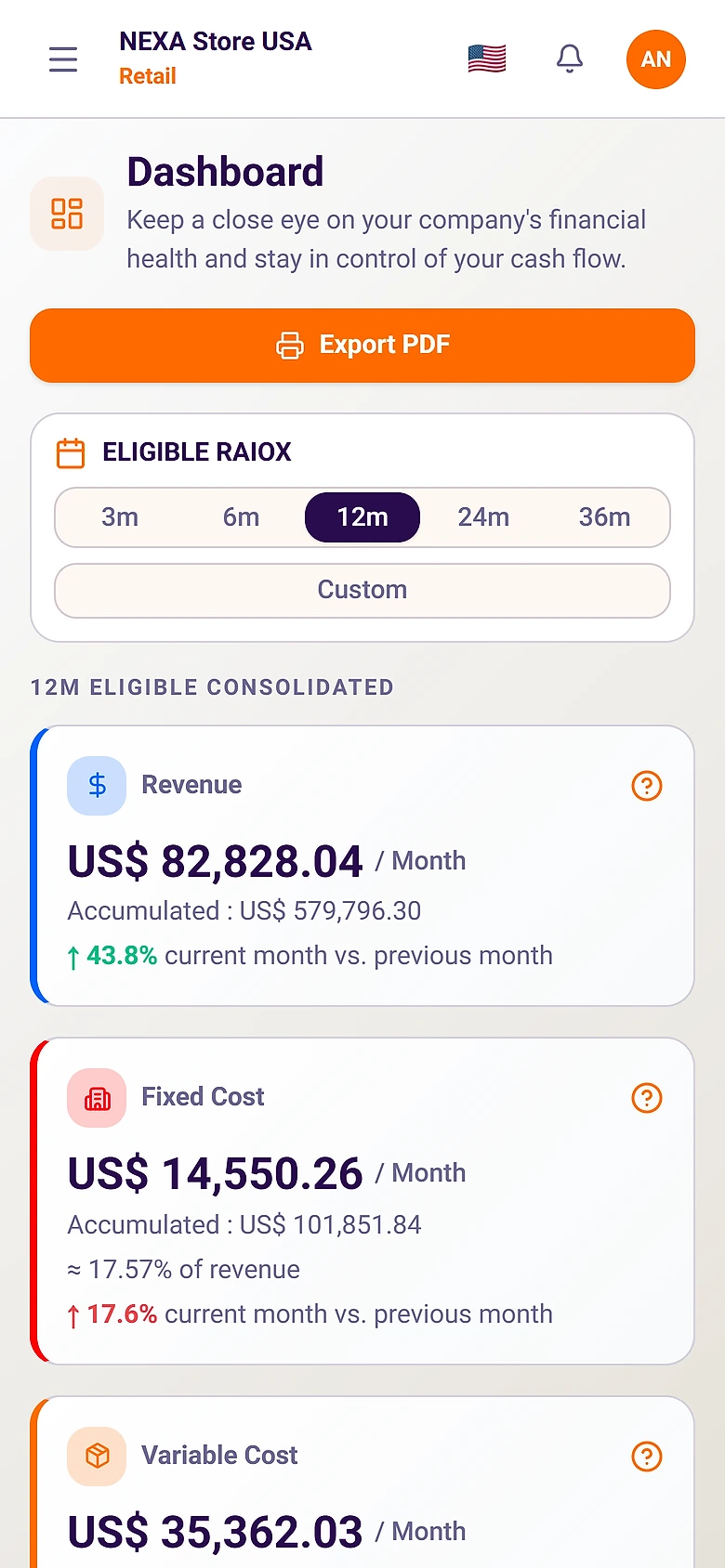
Task: Open Variable Cost help question mark
Action: (647, 1457)
